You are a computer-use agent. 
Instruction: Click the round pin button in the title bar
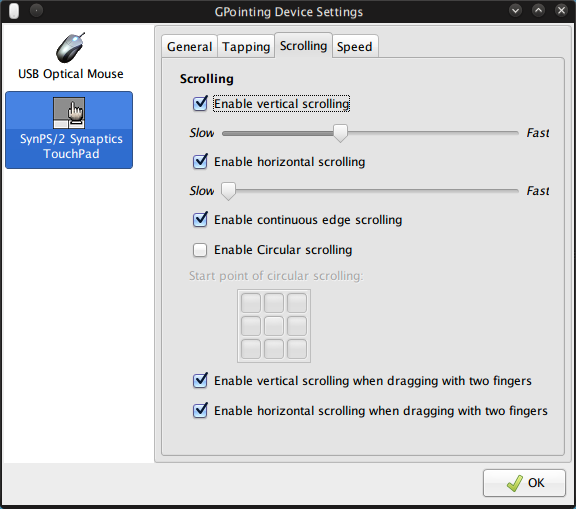click(36, 11)
